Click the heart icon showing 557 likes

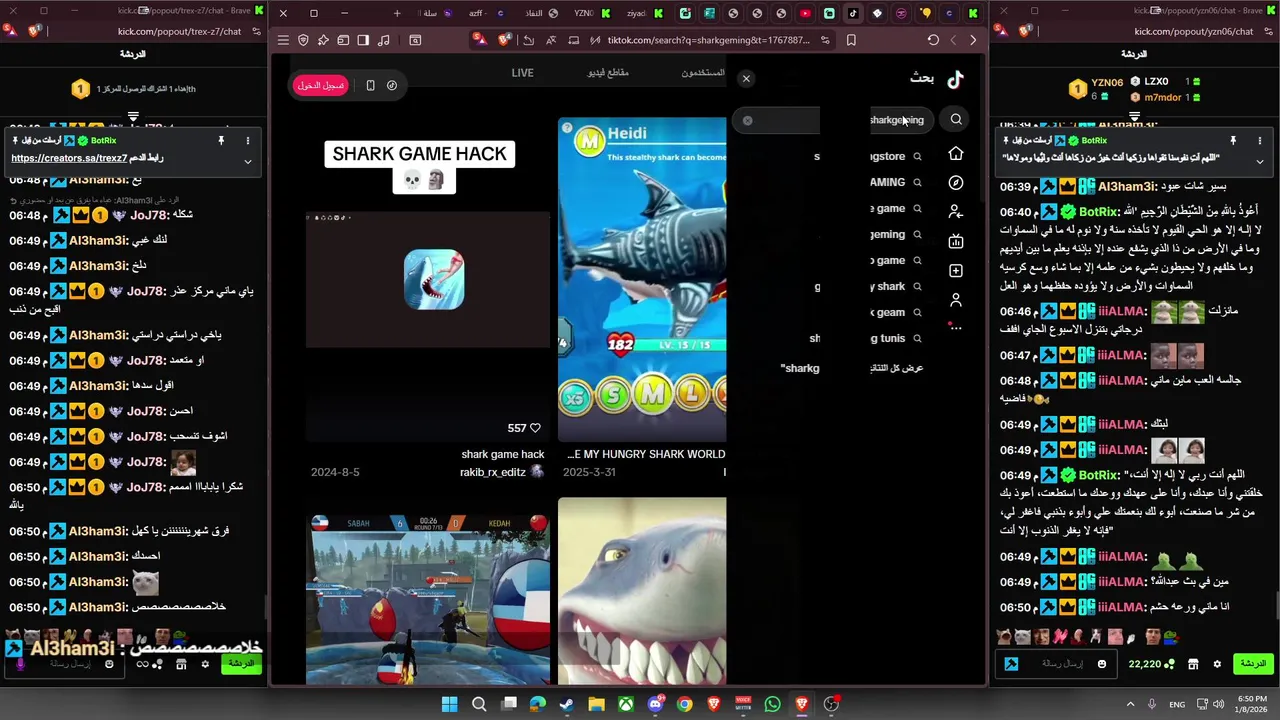point(535,428)
